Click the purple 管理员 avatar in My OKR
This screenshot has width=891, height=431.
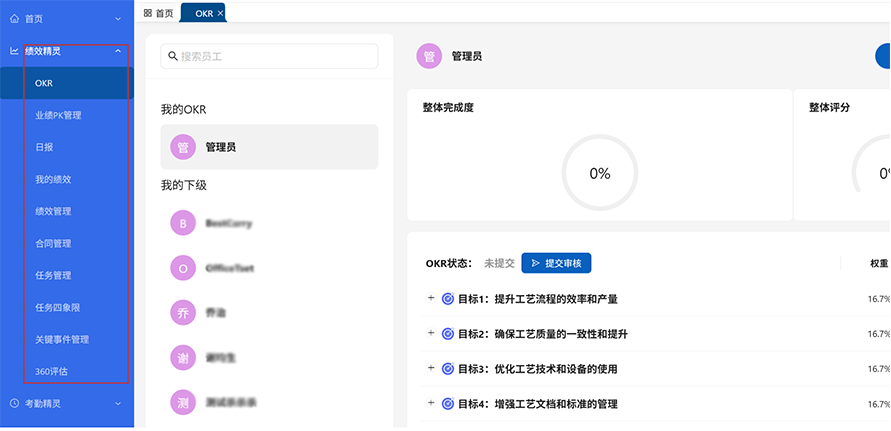[183, 147]
